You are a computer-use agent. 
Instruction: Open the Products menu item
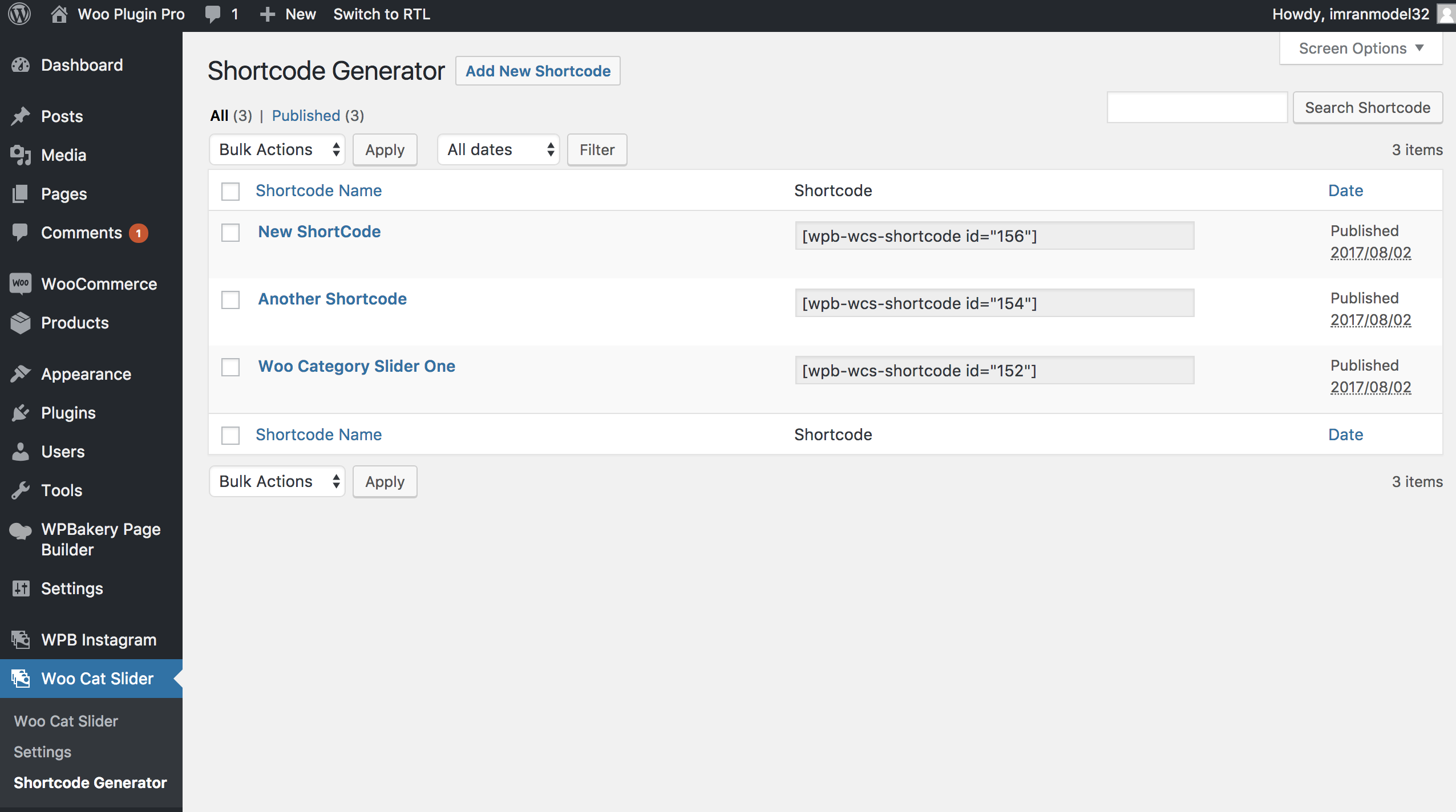[75, 323]
